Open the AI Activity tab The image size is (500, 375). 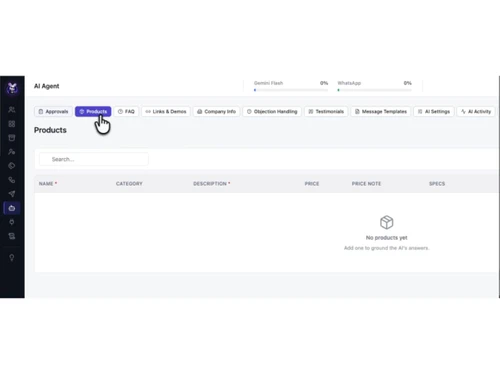pyautogui.click(x=476, y=112)
